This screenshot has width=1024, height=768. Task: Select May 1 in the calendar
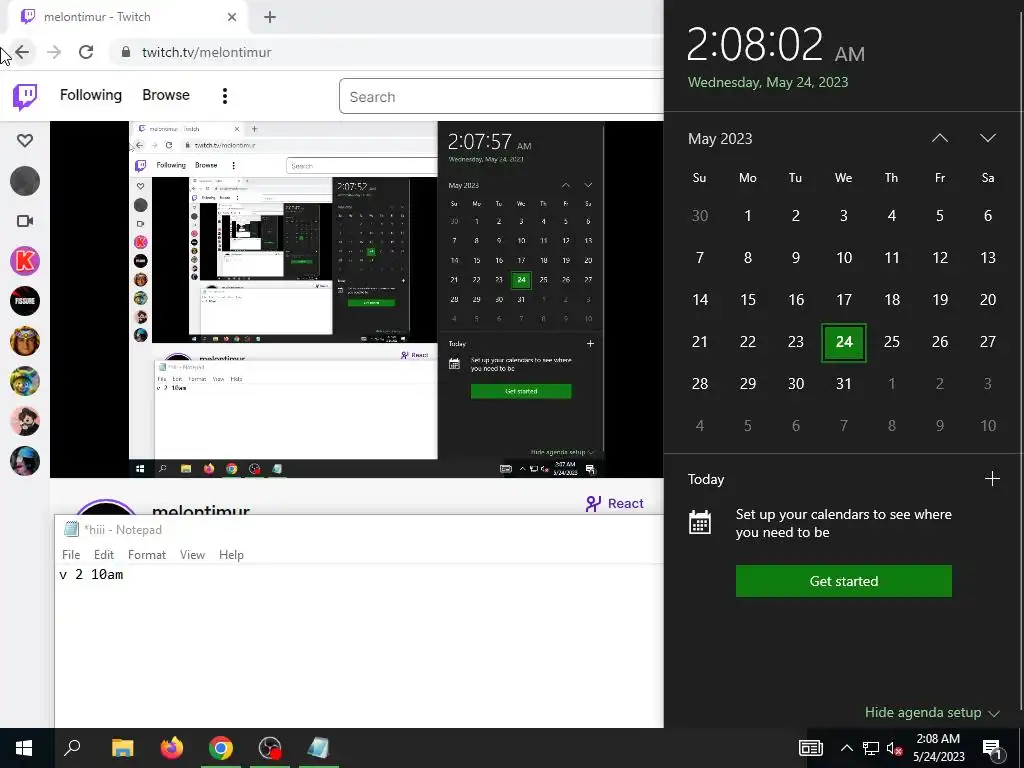(x=748, y=216)
